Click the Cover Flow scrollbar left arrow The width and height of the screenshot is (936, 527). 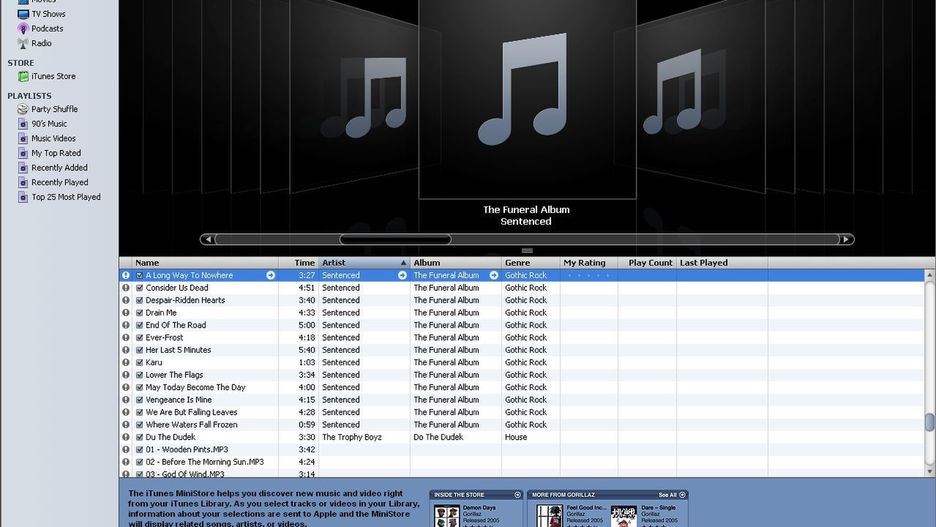tap(208, 239)
